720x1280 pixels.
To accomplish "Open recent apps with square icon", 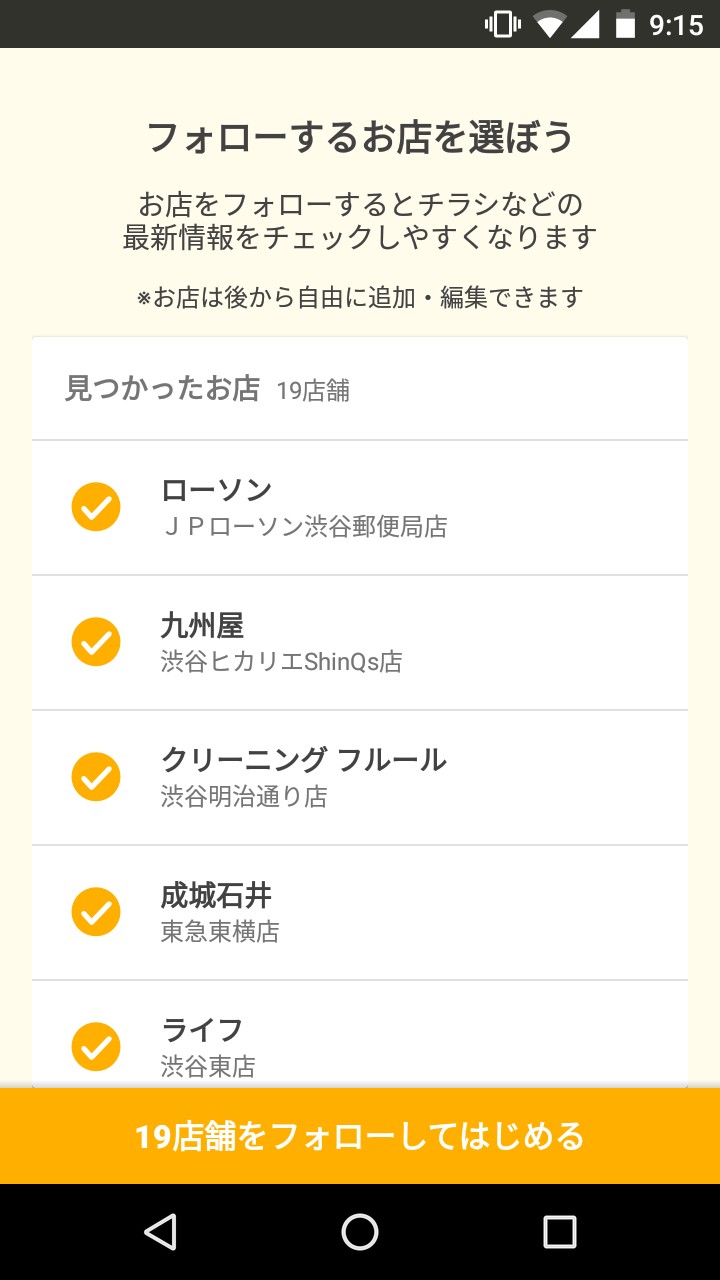I will (560, 1232).
